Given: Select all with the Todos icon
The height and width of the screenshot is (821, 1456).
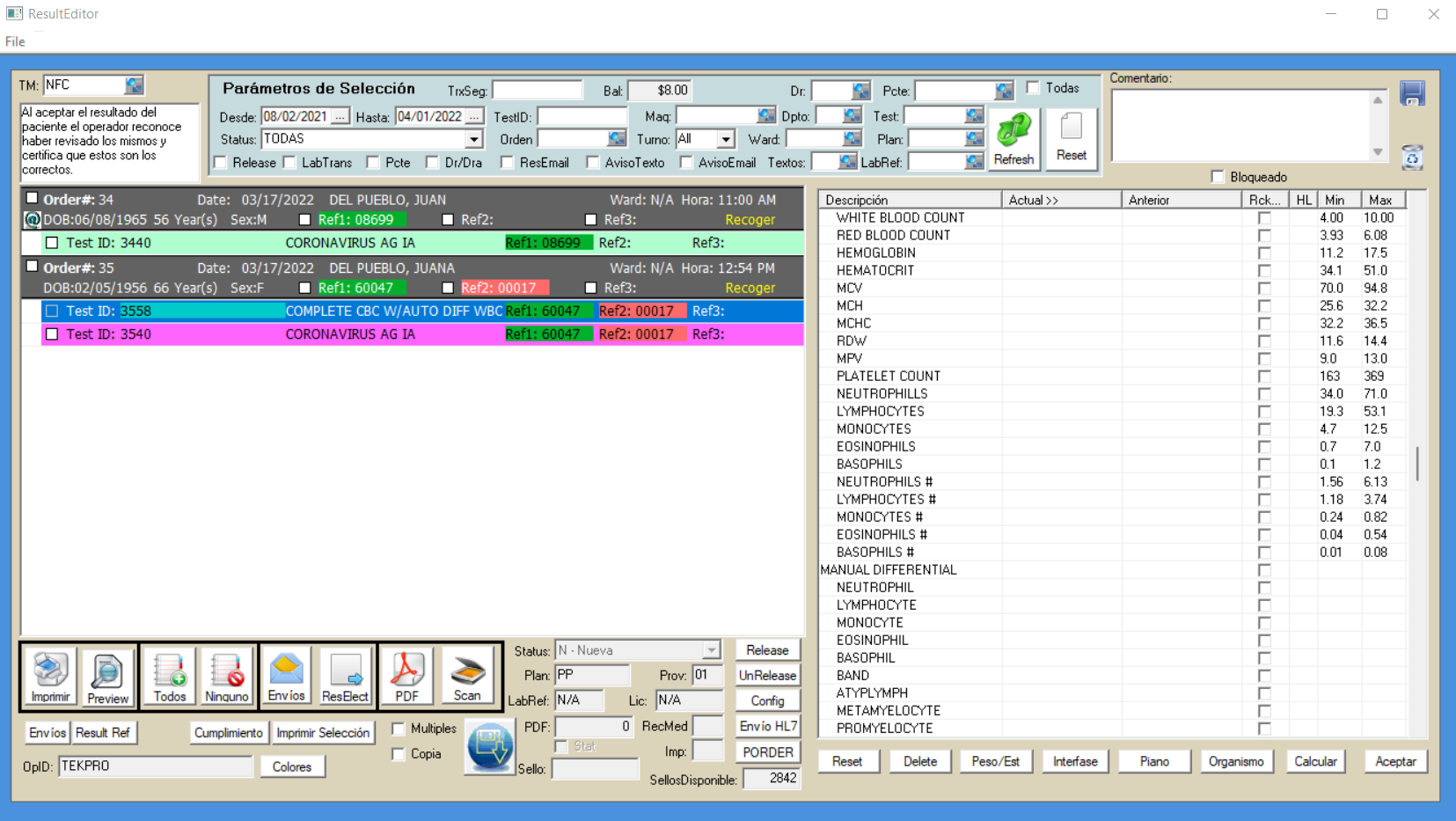Looking at the screenshot, I should [170, 676].
